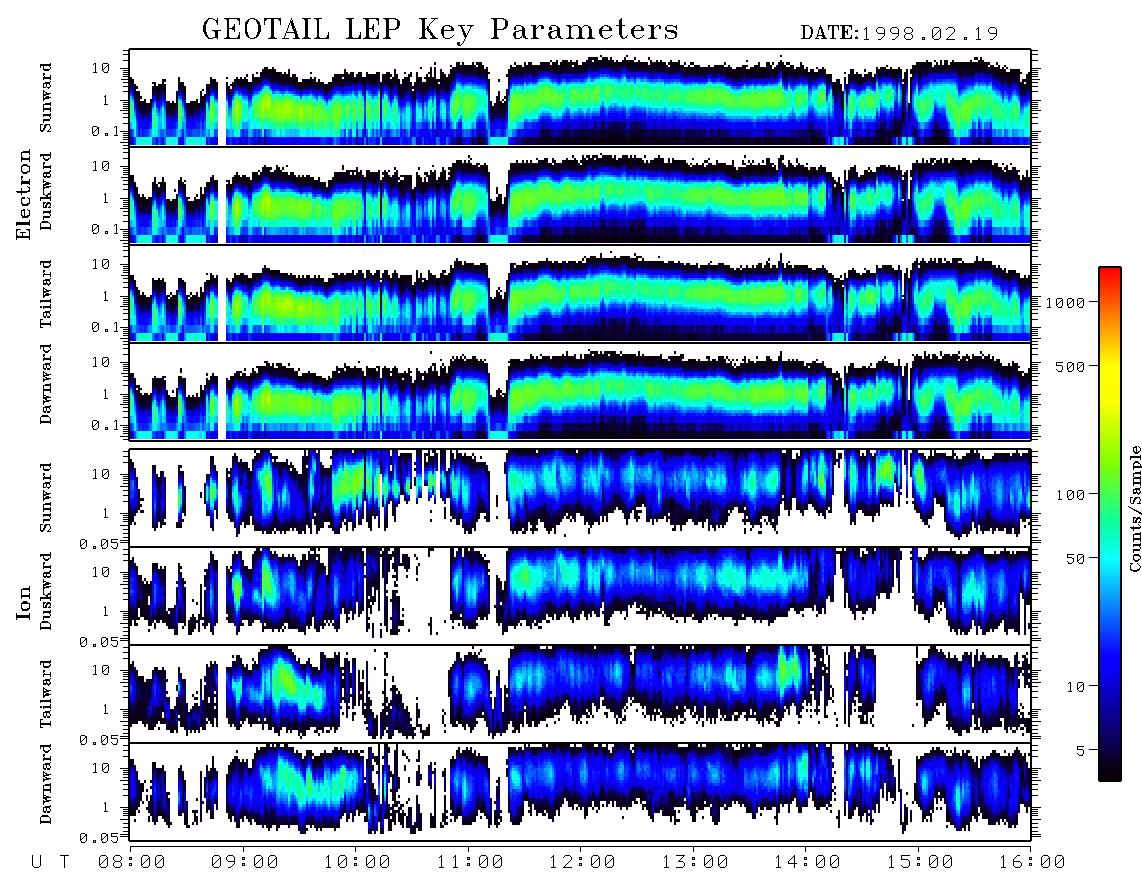Click the UT axis label
Image resolution: width=1142 pixels, height=880 pixels.
tap(50, 862)
